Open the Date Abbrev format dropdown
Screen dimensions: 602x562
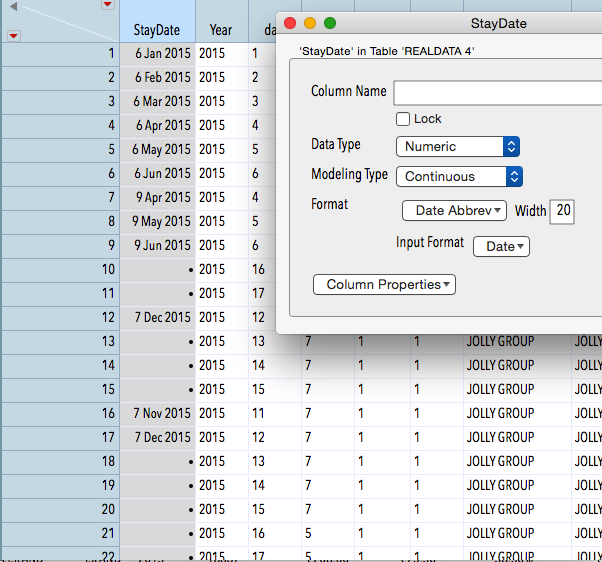pyautogui.click(x=454, y=210)
